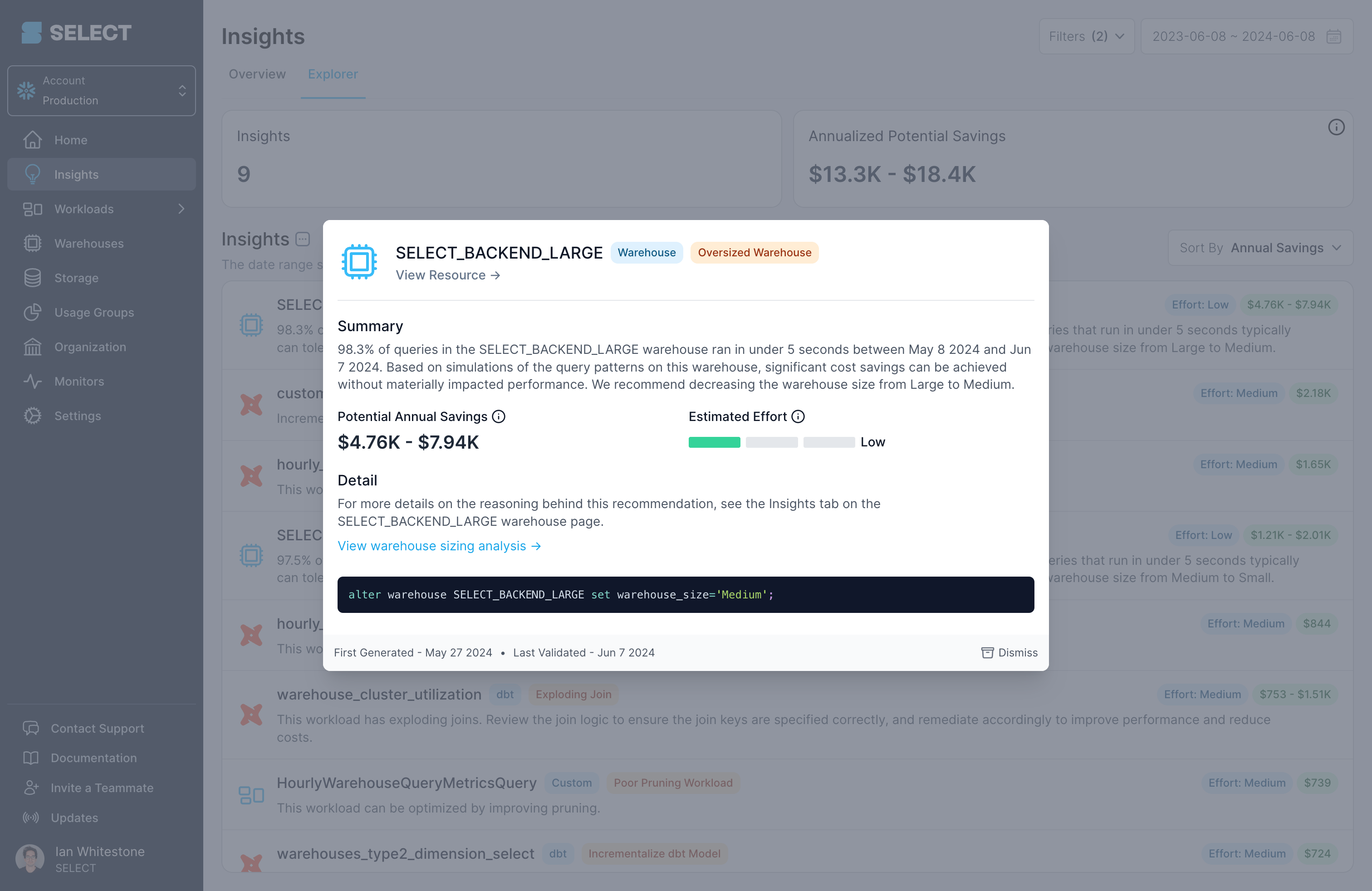Click the View Resource link
This screenshot has width=1372, height=891.
coord(447,275)
